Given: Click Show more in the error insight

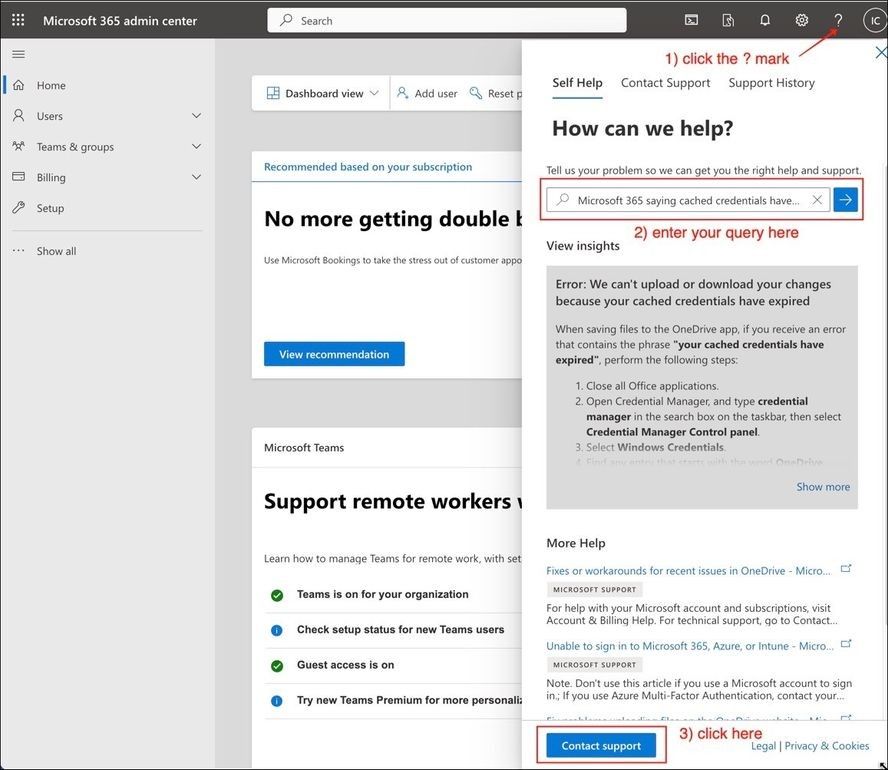Looking at the screenshot, I should coord(822,486).
